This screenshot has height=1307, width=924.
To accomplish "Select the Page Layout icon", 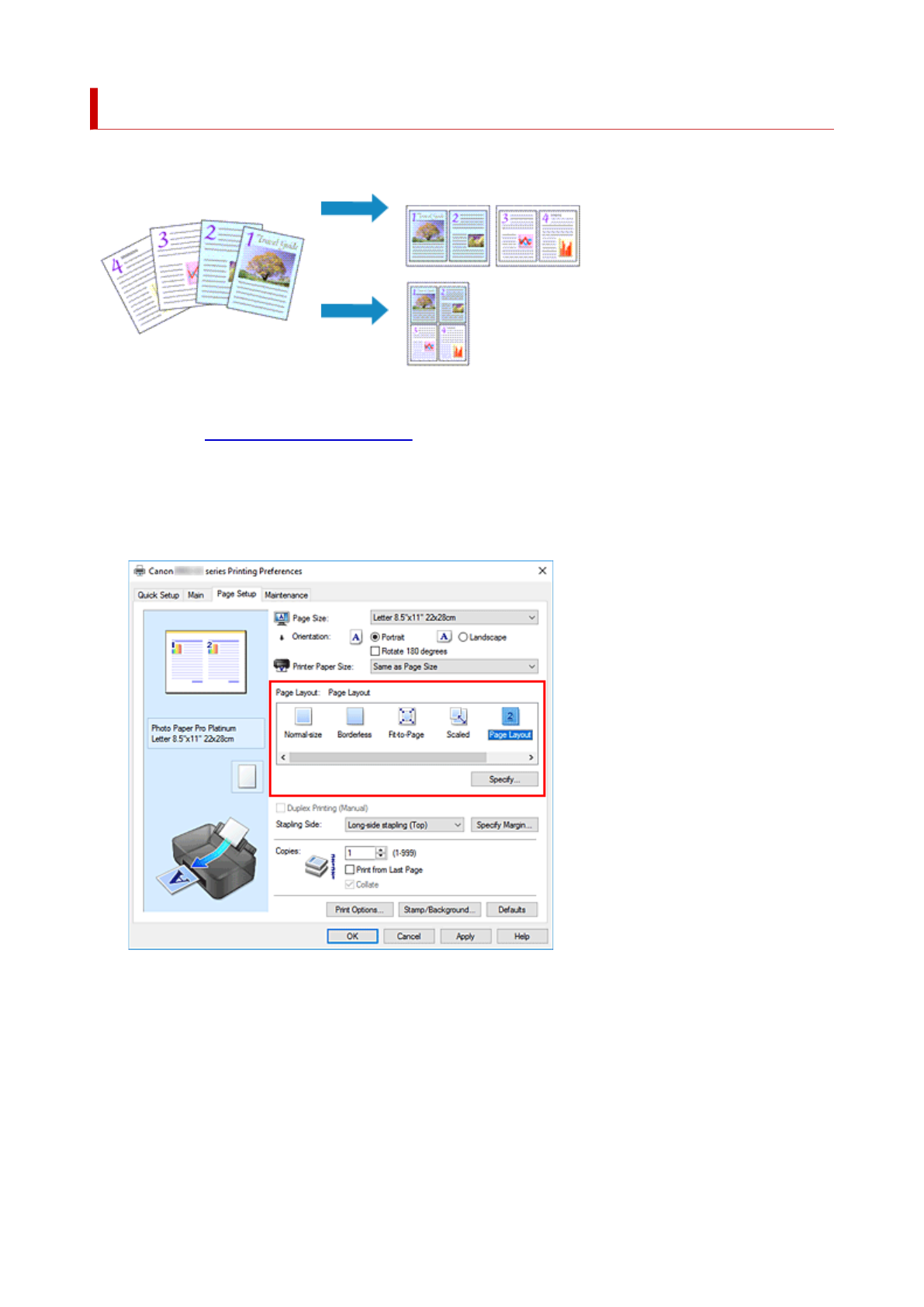I will click(510, 716).
